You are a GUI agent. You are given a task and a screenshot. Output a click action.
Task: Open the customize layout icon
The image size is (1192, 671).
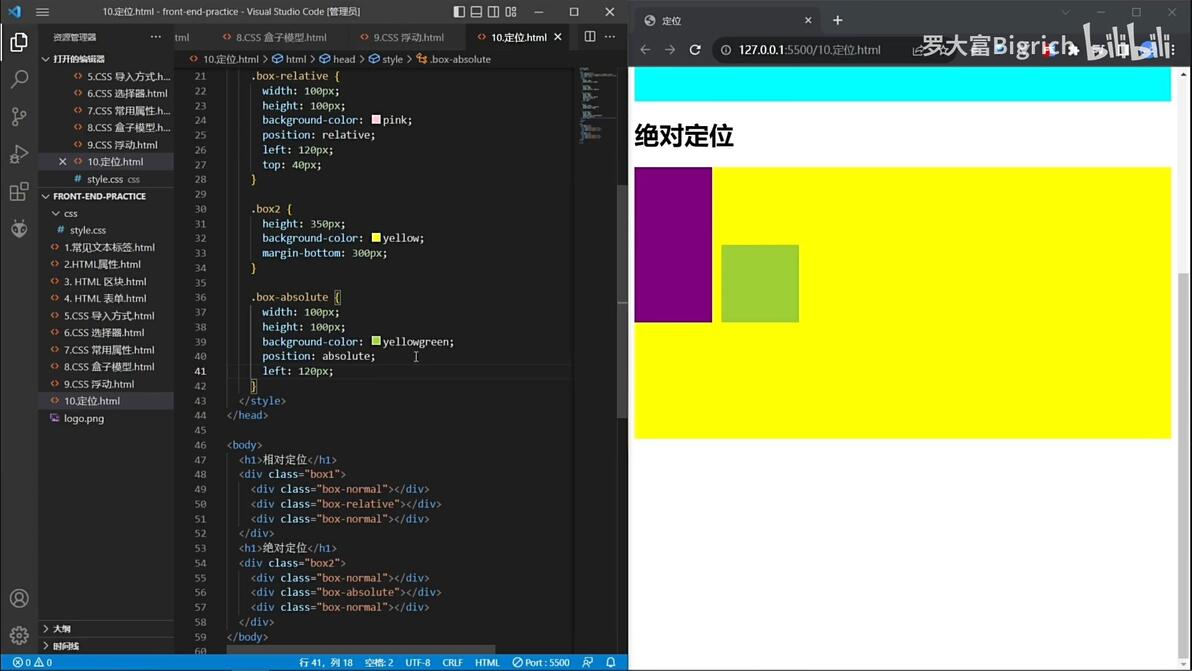tap(511, 12)
